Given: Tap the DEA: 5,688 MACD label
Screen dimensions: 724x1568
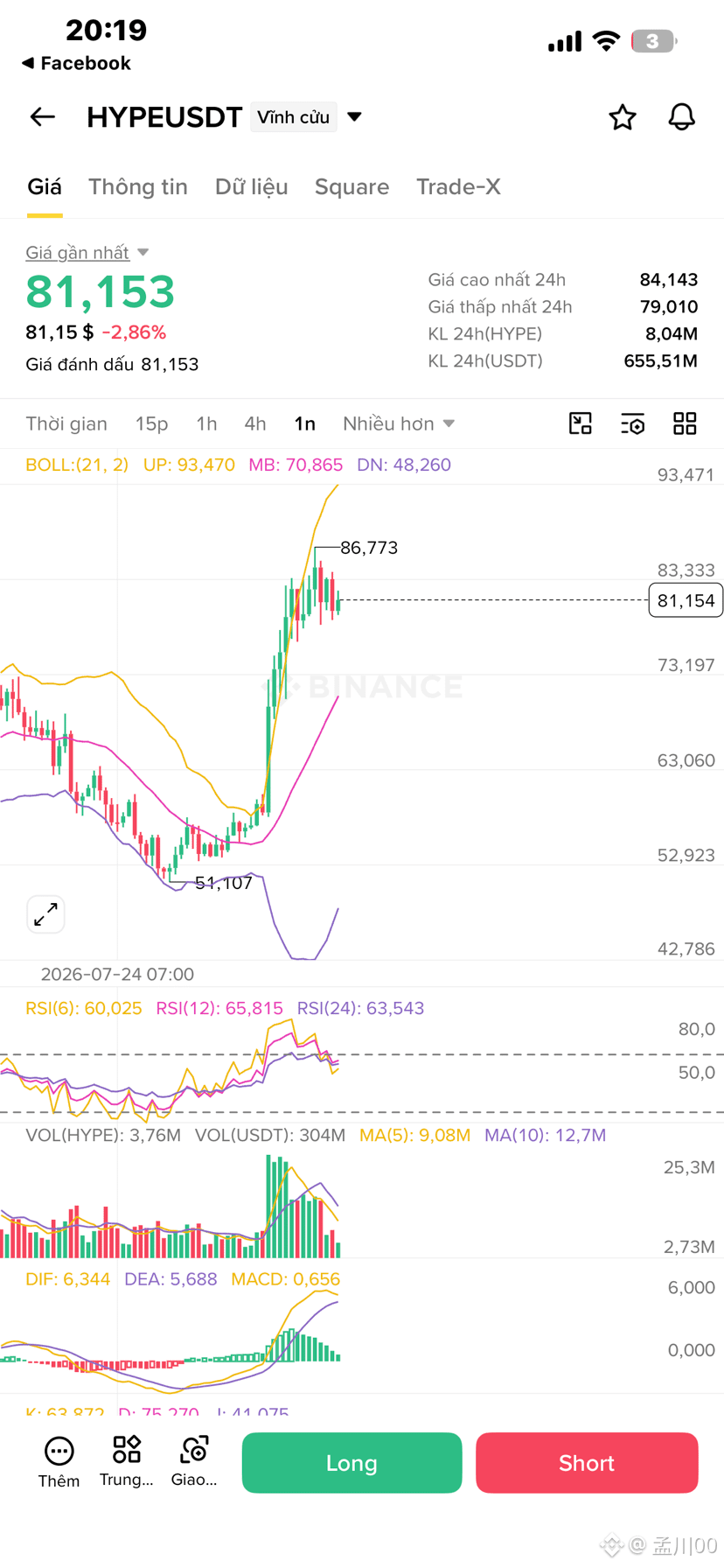Looking at the screenshot, I should click(x=171, y=1278).
